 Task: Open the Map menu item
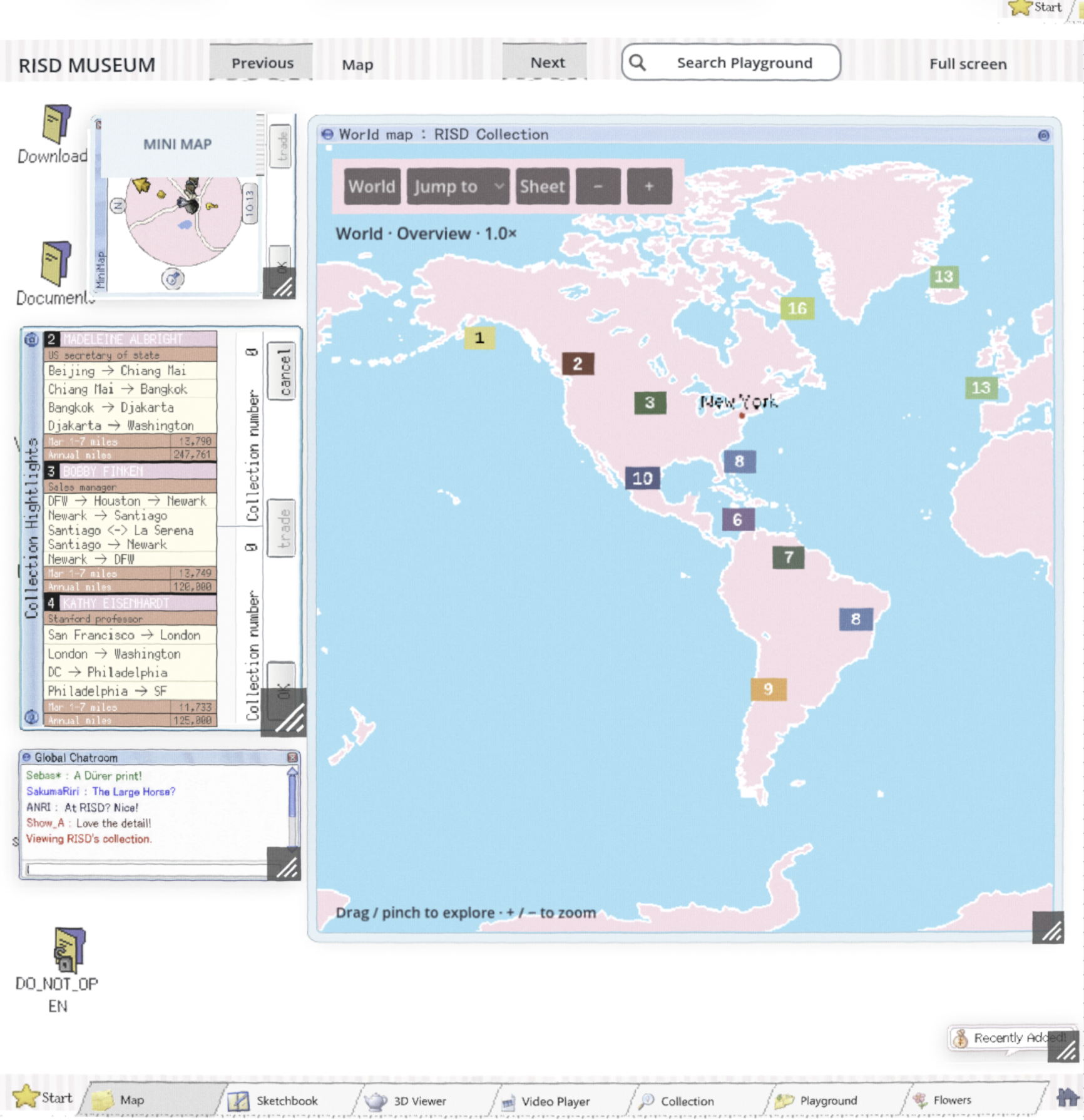pyautogui.click(x=357, y=64)
